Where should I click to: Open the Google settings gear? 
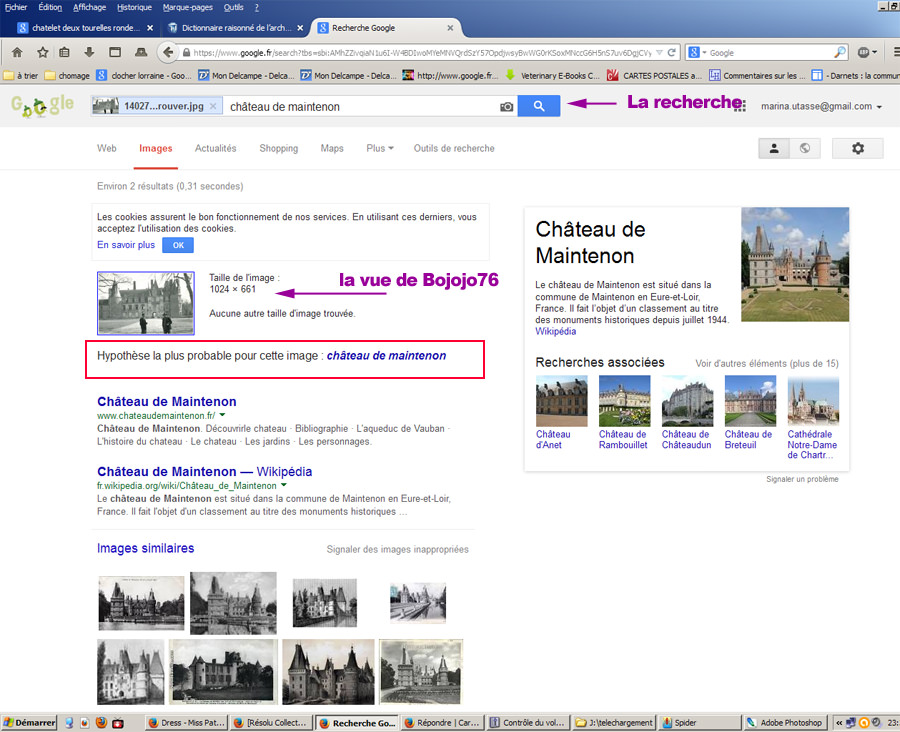click(x=858, y=148)
